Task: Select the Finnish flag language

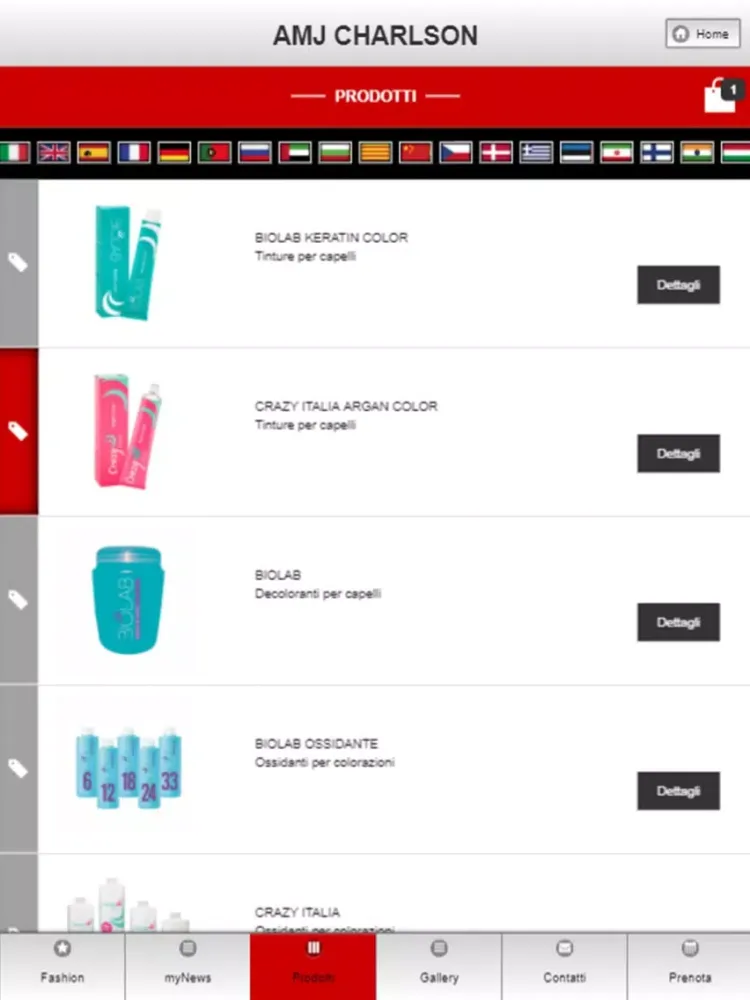Action: coord(656,152)
